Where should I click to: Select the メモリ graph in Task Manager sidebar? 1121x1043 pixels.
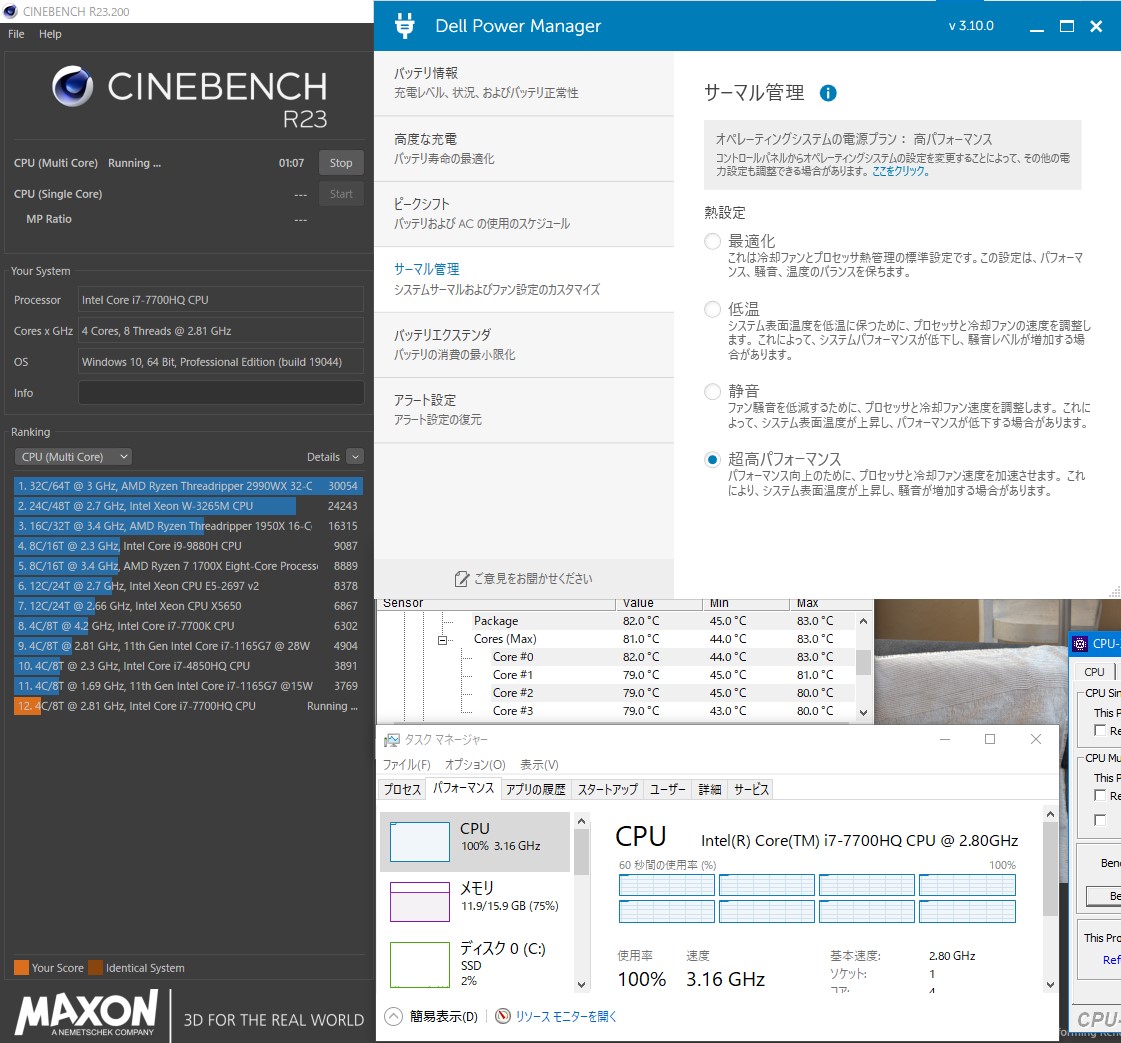point(419,901)
